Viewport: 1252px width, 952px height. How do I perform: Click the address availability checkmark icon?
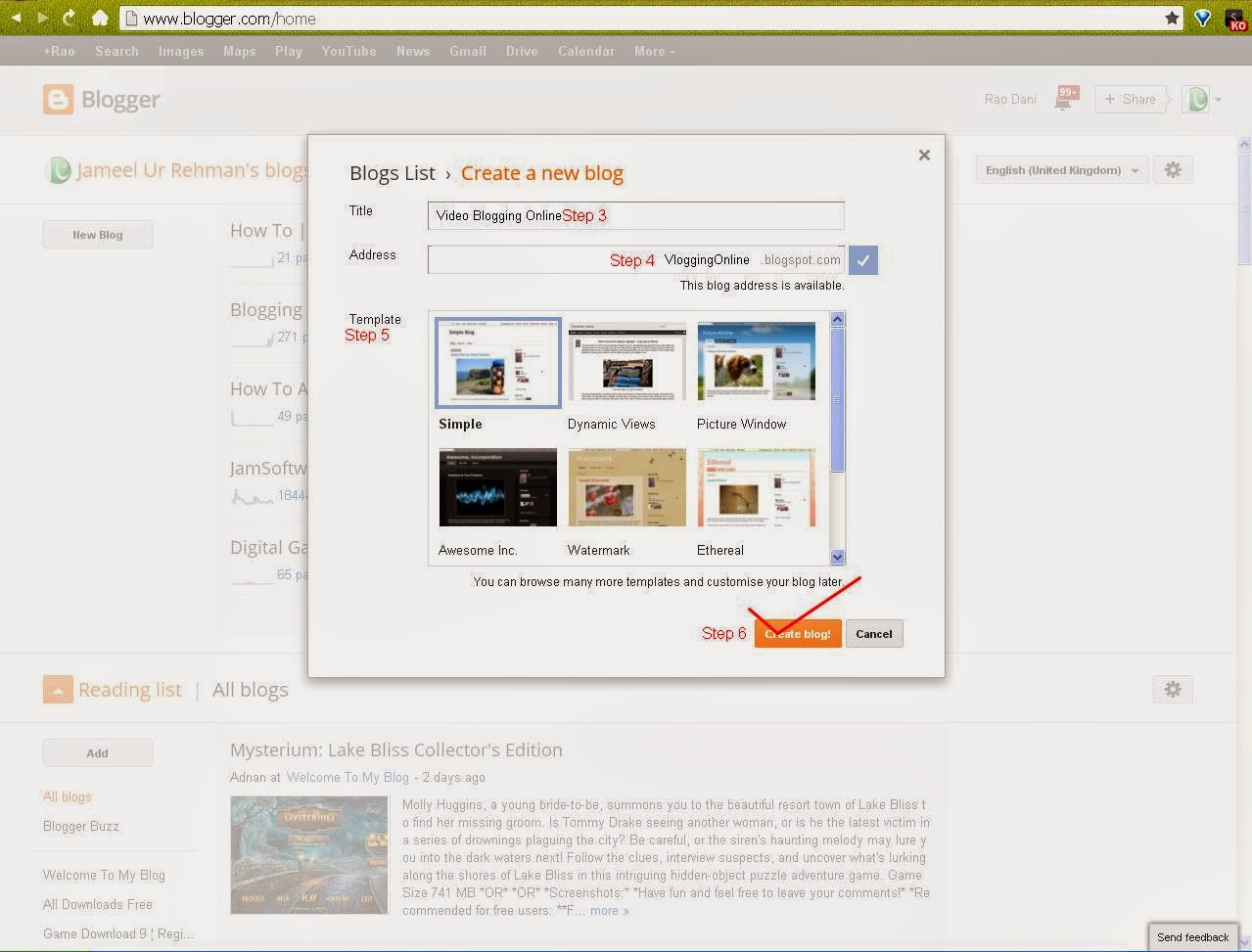pyautogui.click(x=863, y=260)
